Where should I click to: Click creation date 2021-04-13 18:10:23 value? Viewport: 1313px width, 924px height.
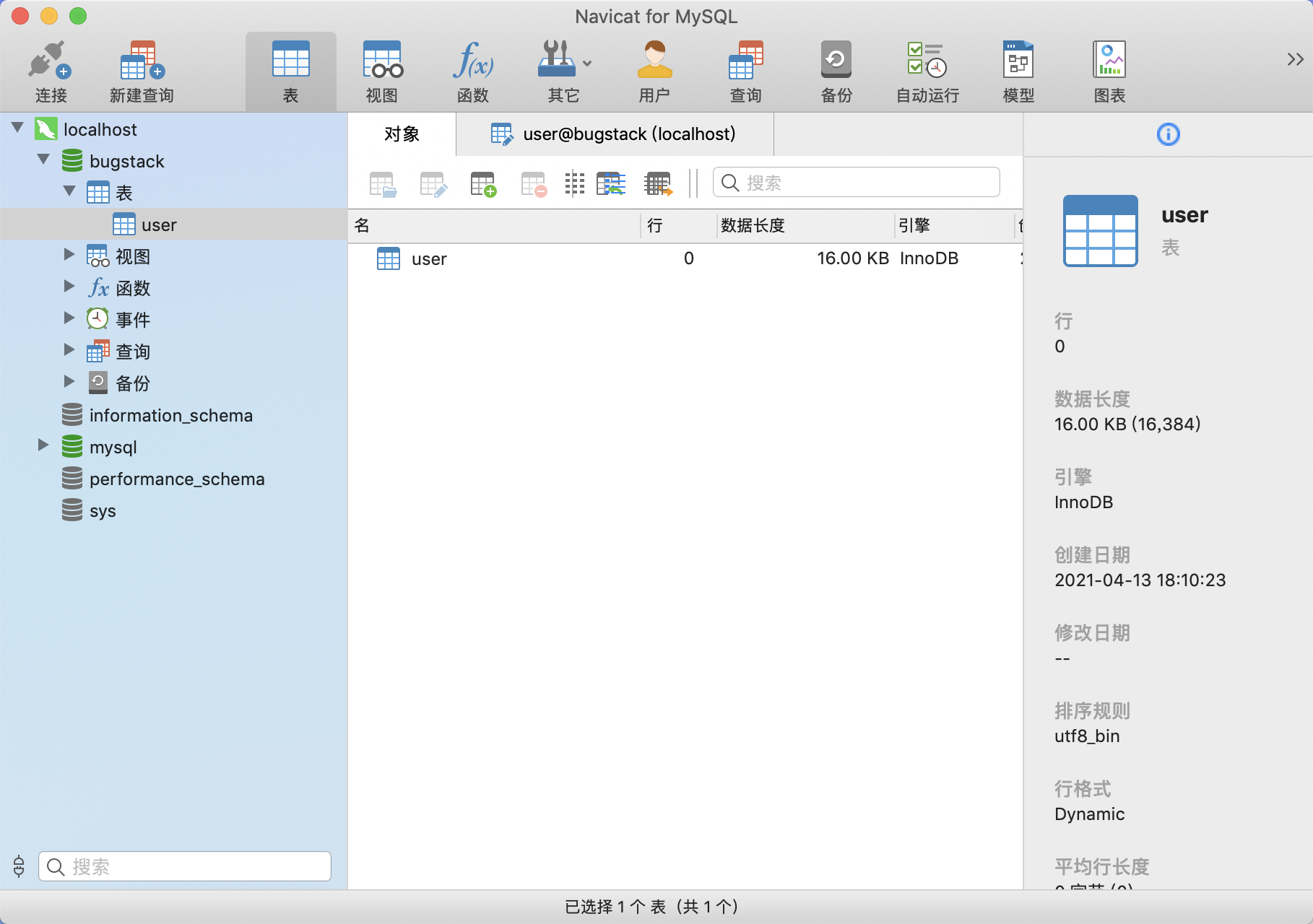click(x=1140, y=580)
